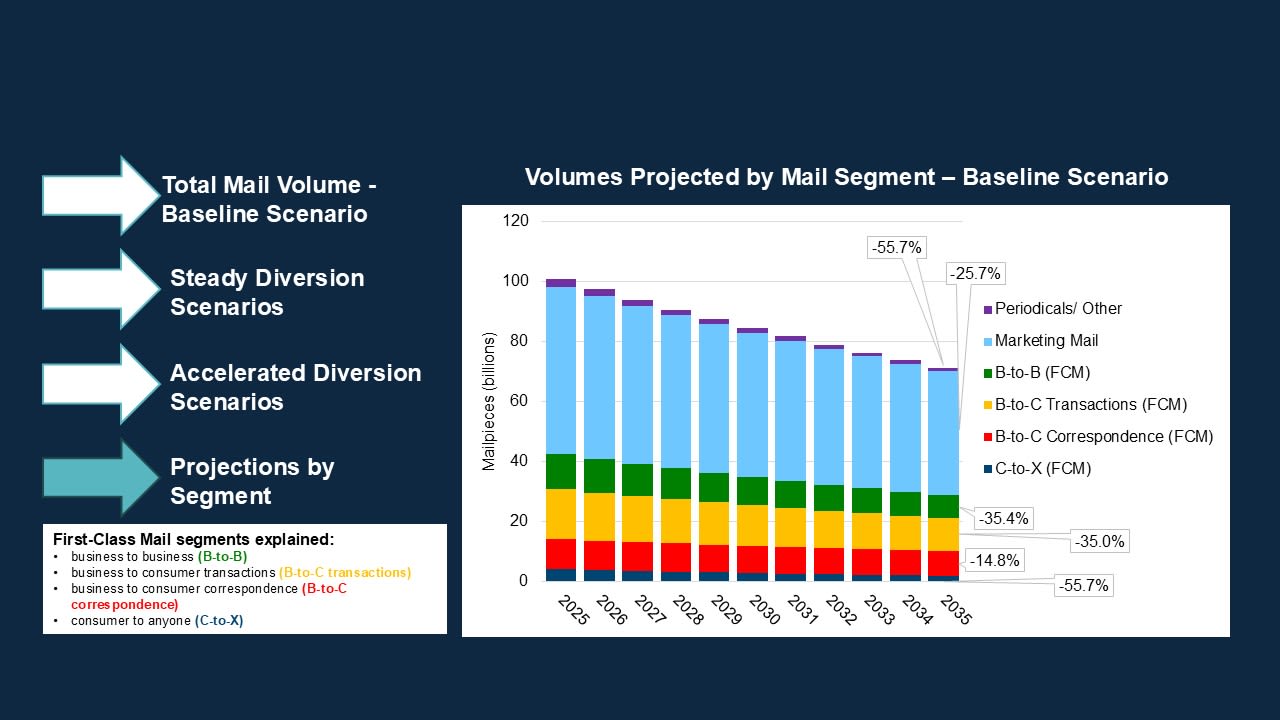The width and height of the screenshot is (1280, 720).
Task: Select the navy C-to-X (FCM) legend swatch
Action: tap(987, 469)
